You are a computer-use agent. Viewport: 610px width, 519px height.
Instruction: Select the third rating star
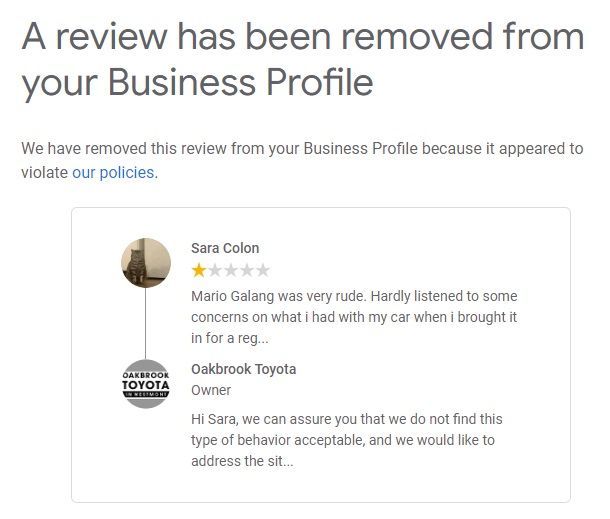coord(231,270)
